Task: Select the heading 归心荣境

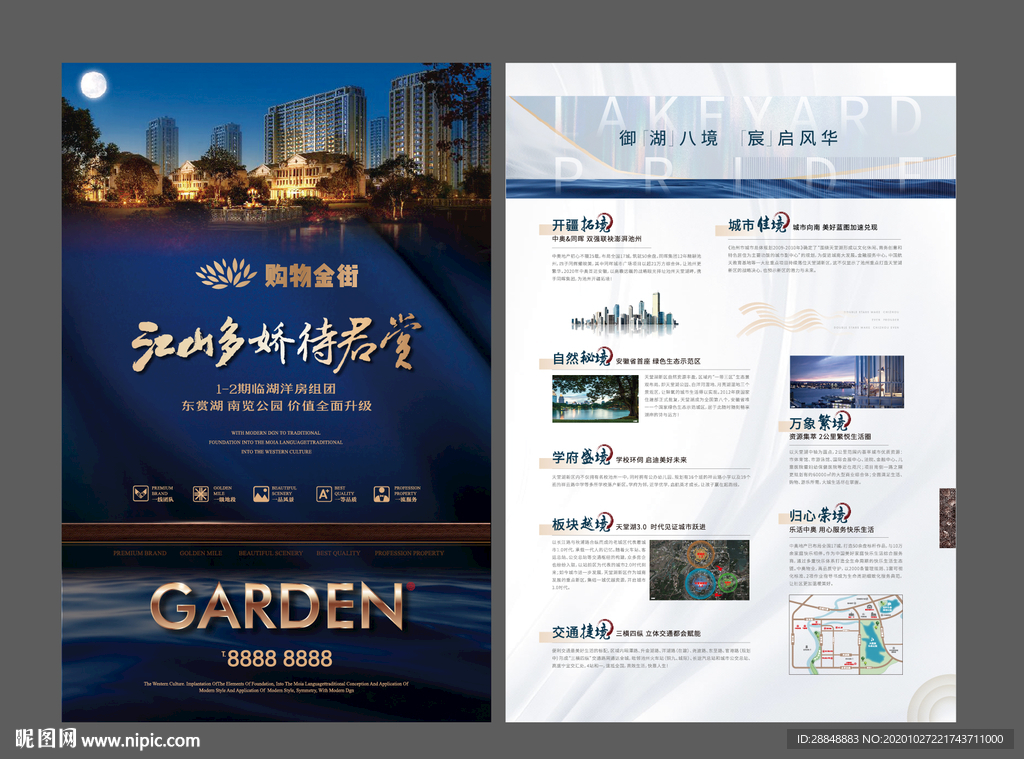Action: (x=819, y=514)
